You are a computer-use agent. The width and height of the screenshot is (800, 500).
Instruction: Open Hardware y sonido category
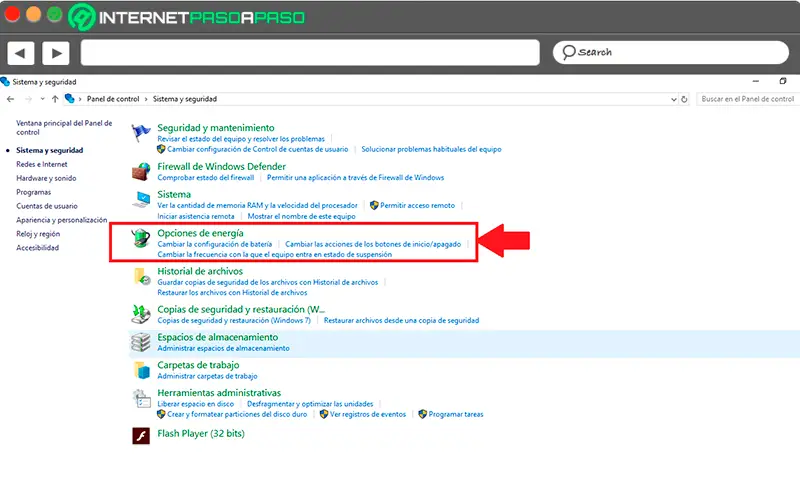tap(46, 178)
